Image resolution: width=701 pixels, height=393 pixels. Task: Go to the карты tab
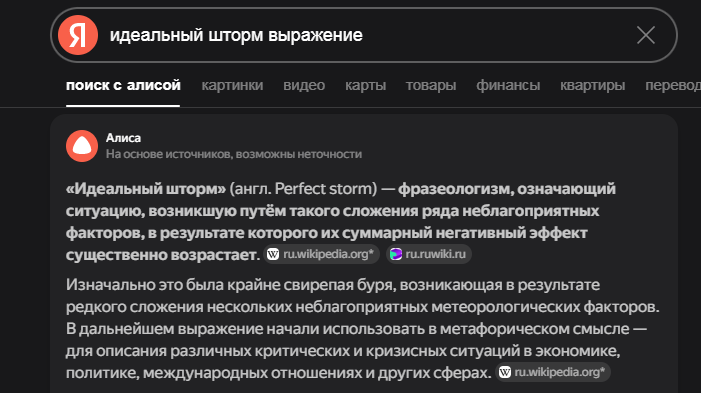pyautogui.click(x=365, y=85)
